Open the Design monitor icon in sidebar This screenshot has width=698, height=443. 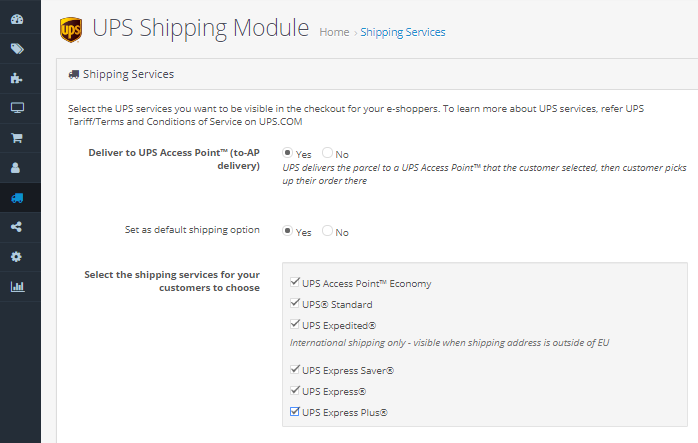[17, 108]
